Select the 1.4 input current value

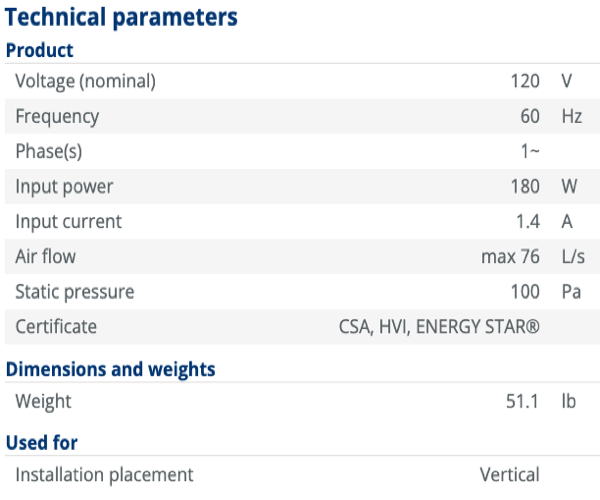click(x=528, y=221)
